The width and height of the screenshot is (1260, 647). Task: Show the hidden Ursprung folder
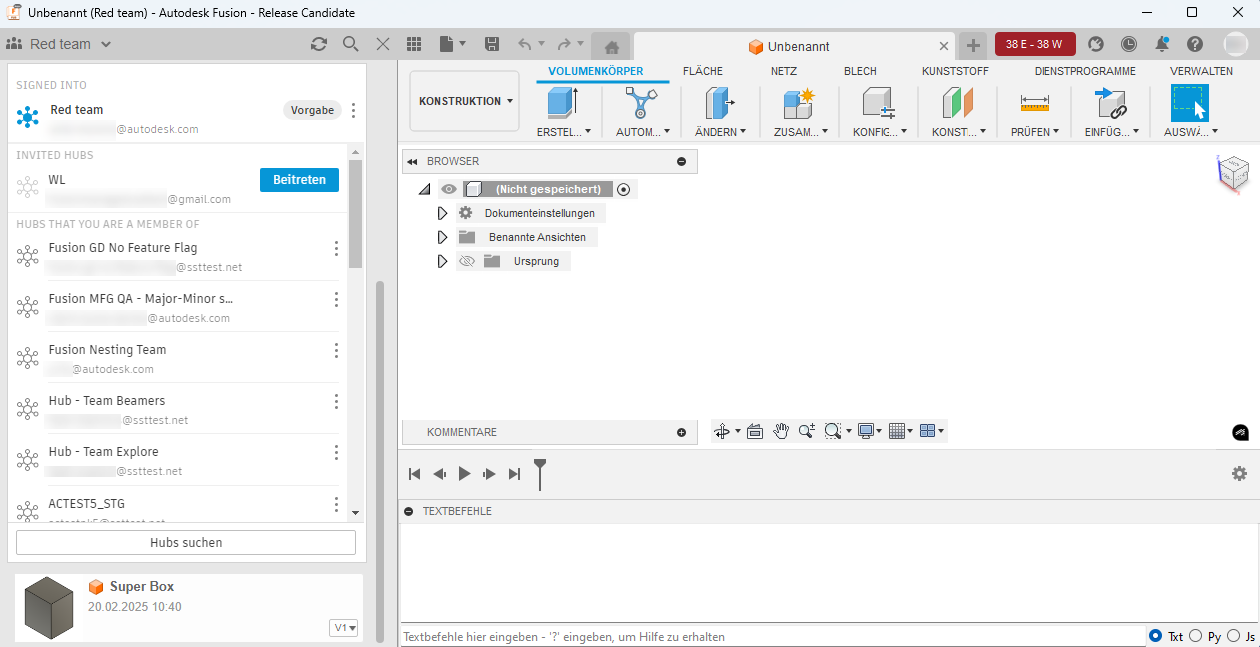(x=466, y=261)
